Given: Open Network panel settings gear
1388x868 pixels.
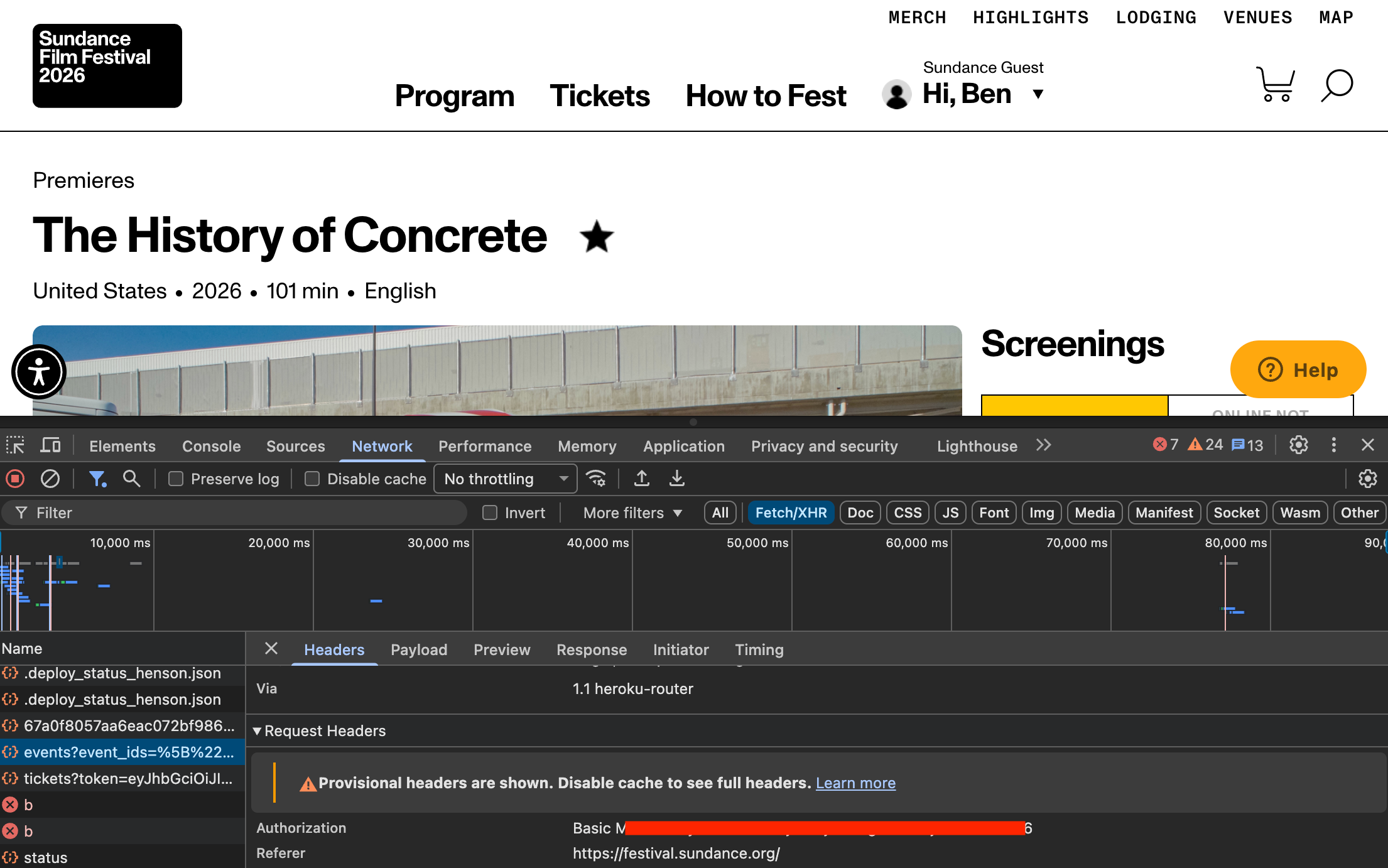Looking at the screenshot, I should [1367, 479].
